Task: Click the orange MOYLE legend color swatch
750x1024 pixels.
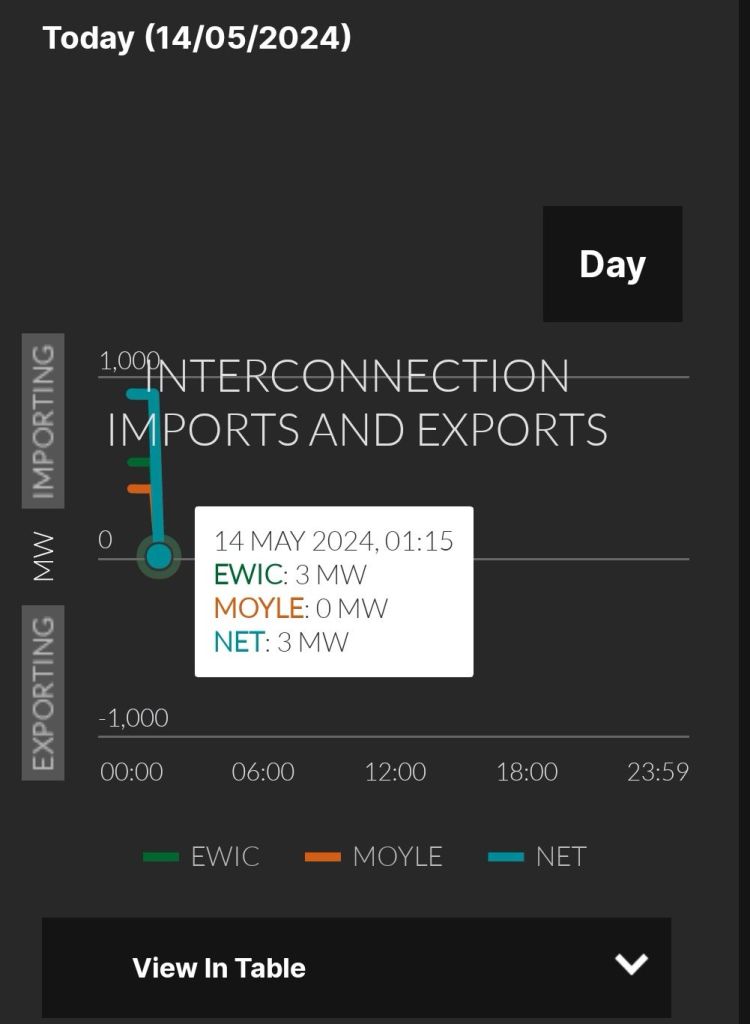Action: tap(323, 857)
